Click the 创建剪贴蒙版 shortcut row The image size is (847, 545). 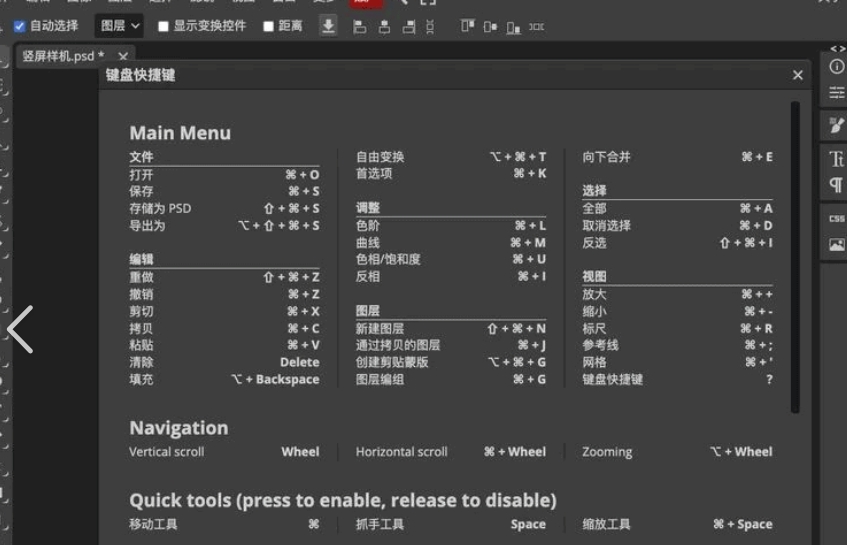pos(451,362)
